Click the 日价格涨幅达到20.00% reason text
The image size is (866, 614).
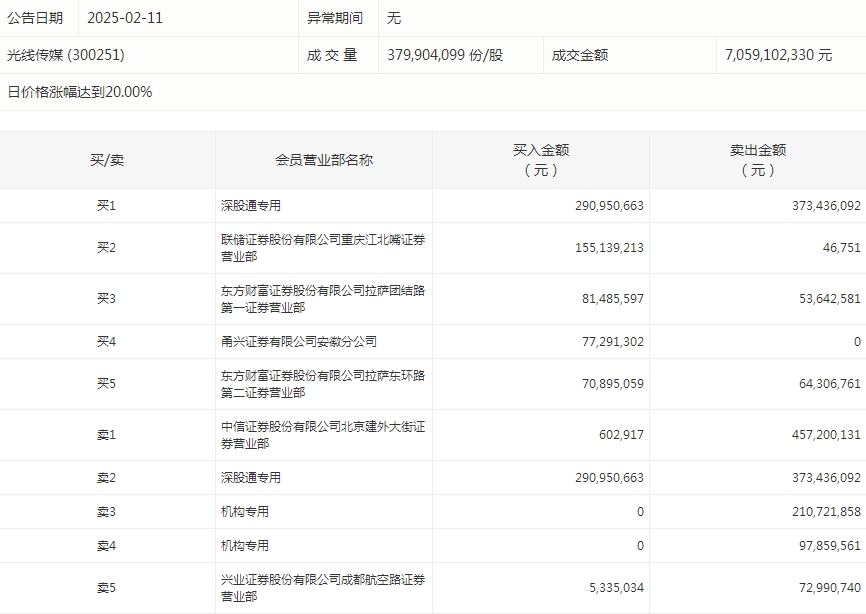point(80,92)
